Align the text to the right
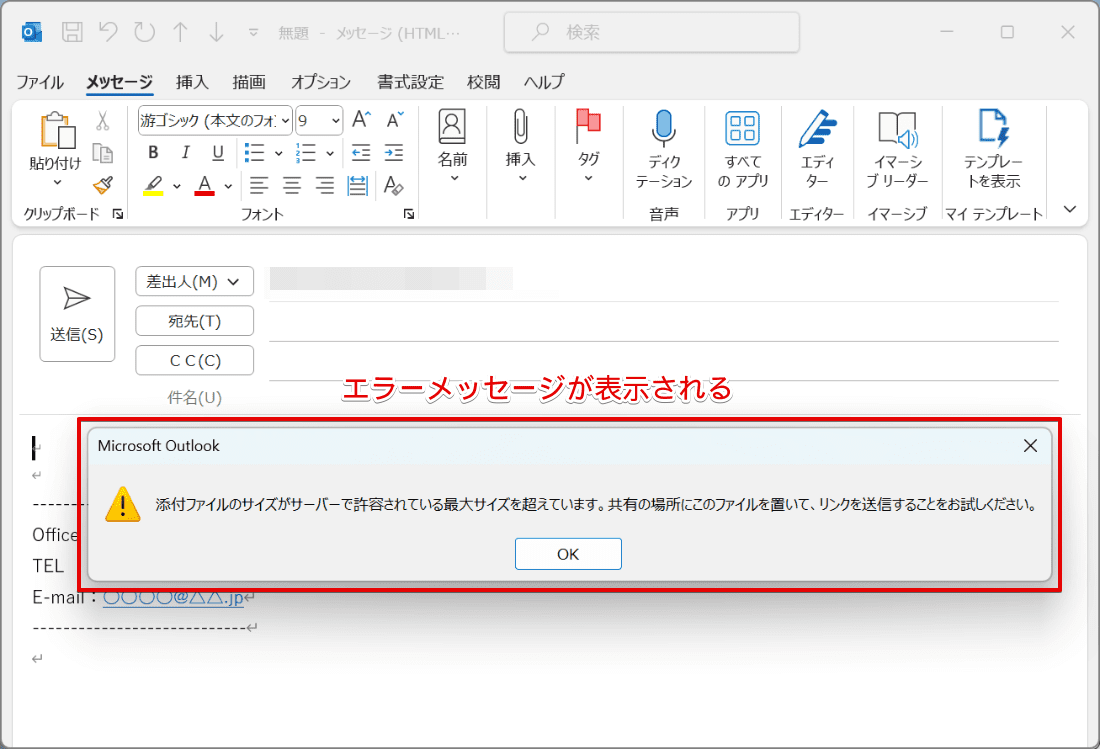The image size is (1100, 749). tap(324, 186)
